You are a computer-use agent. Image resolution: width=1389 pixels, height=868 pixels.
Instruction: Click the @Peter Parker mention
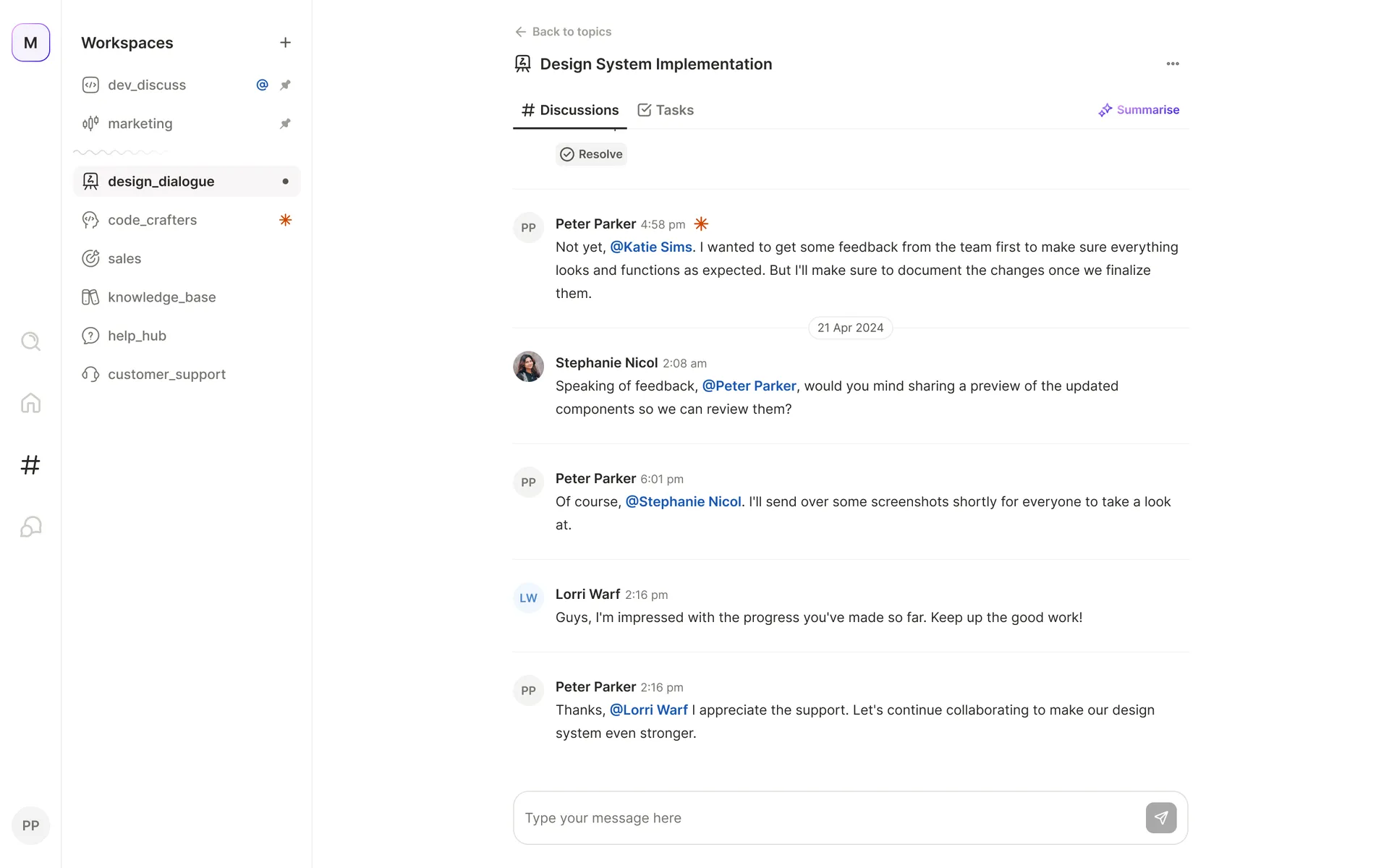[x=749, y=386]
